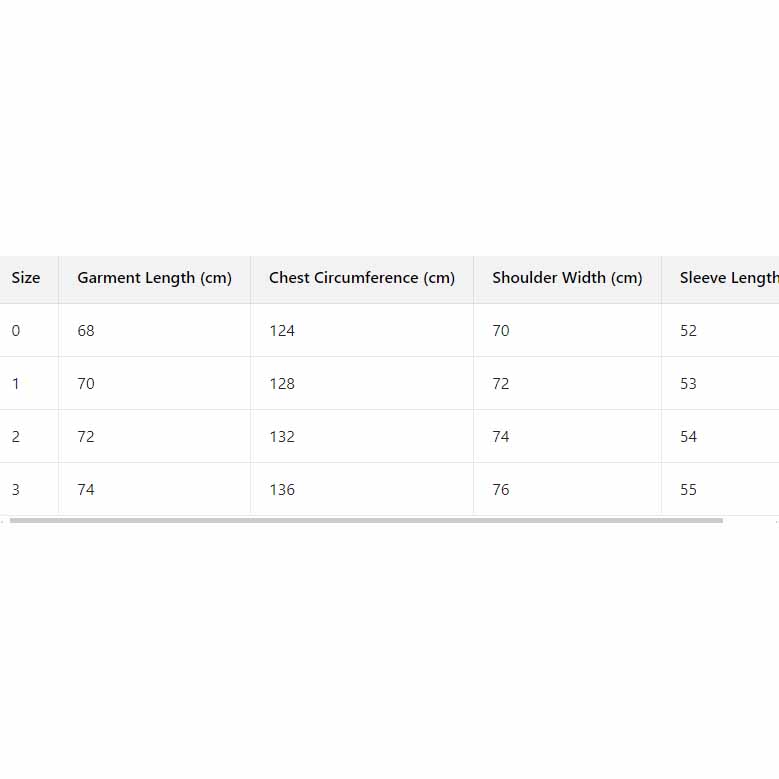779x779 pixels.
Task: Click the Size column header
Action: tap(26, 278)
